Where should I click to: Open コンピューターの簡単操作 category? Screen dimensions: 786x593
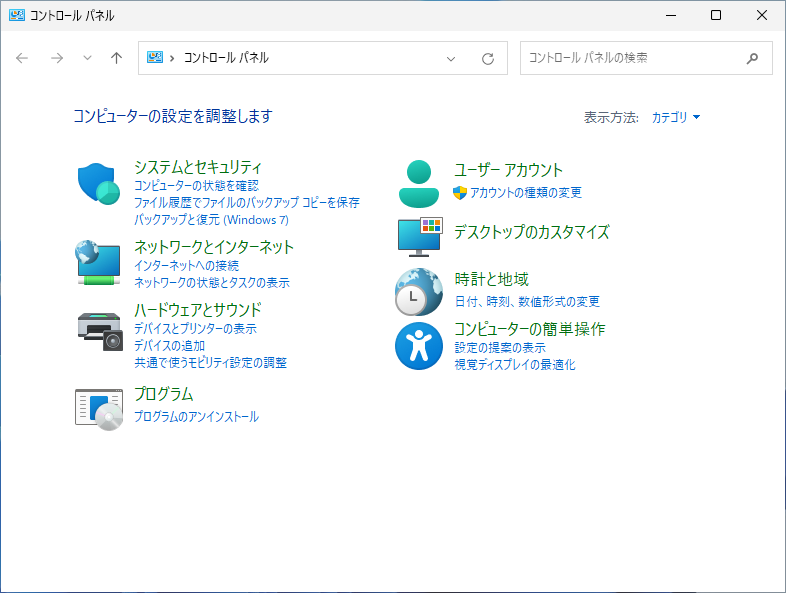click(529, 329)
